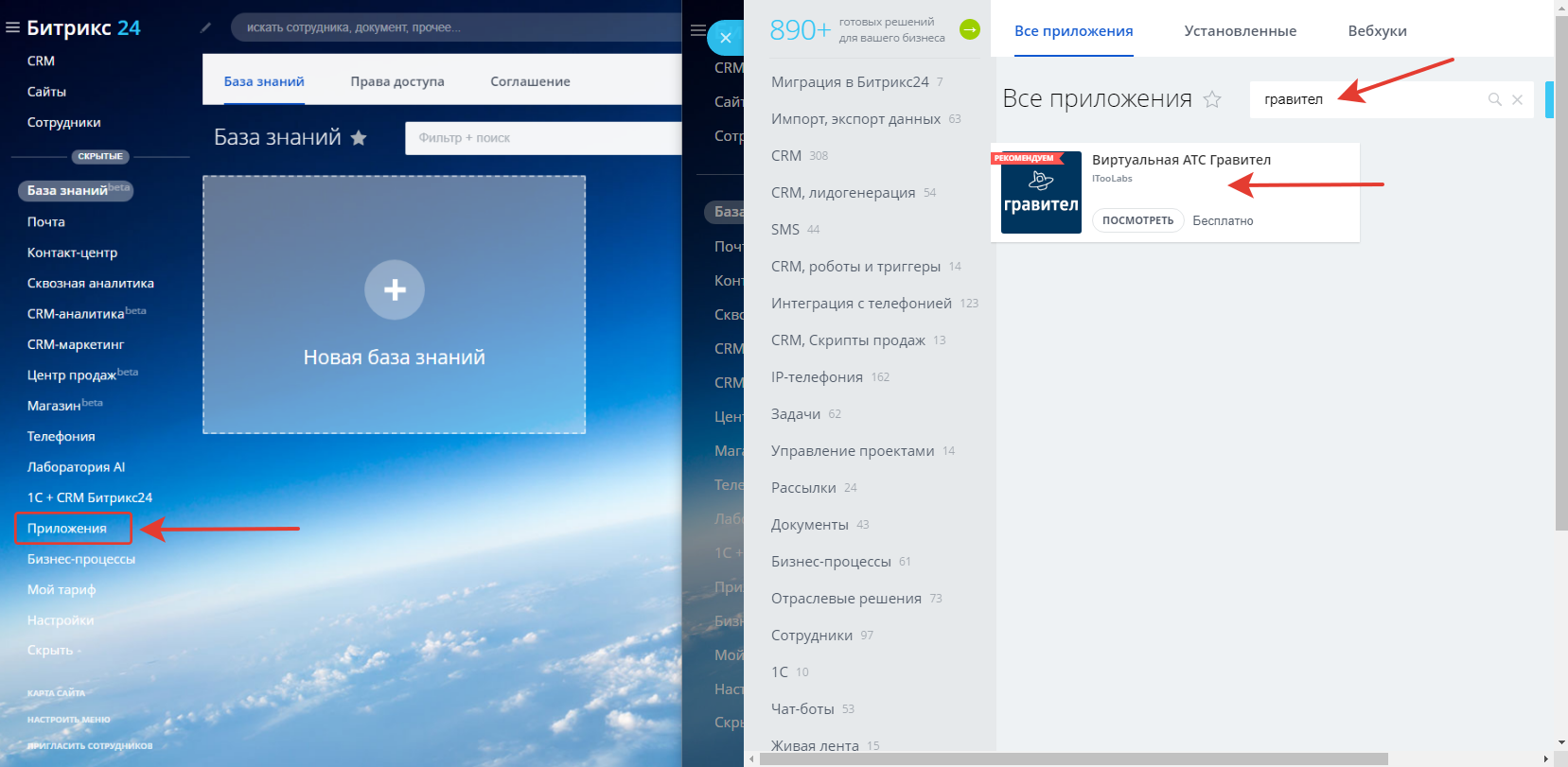The width and height of the screenshot is (1568, 767).
Task: Click ПОСМОТРЕТЬ button for Гравител app
Action: 1138,220
